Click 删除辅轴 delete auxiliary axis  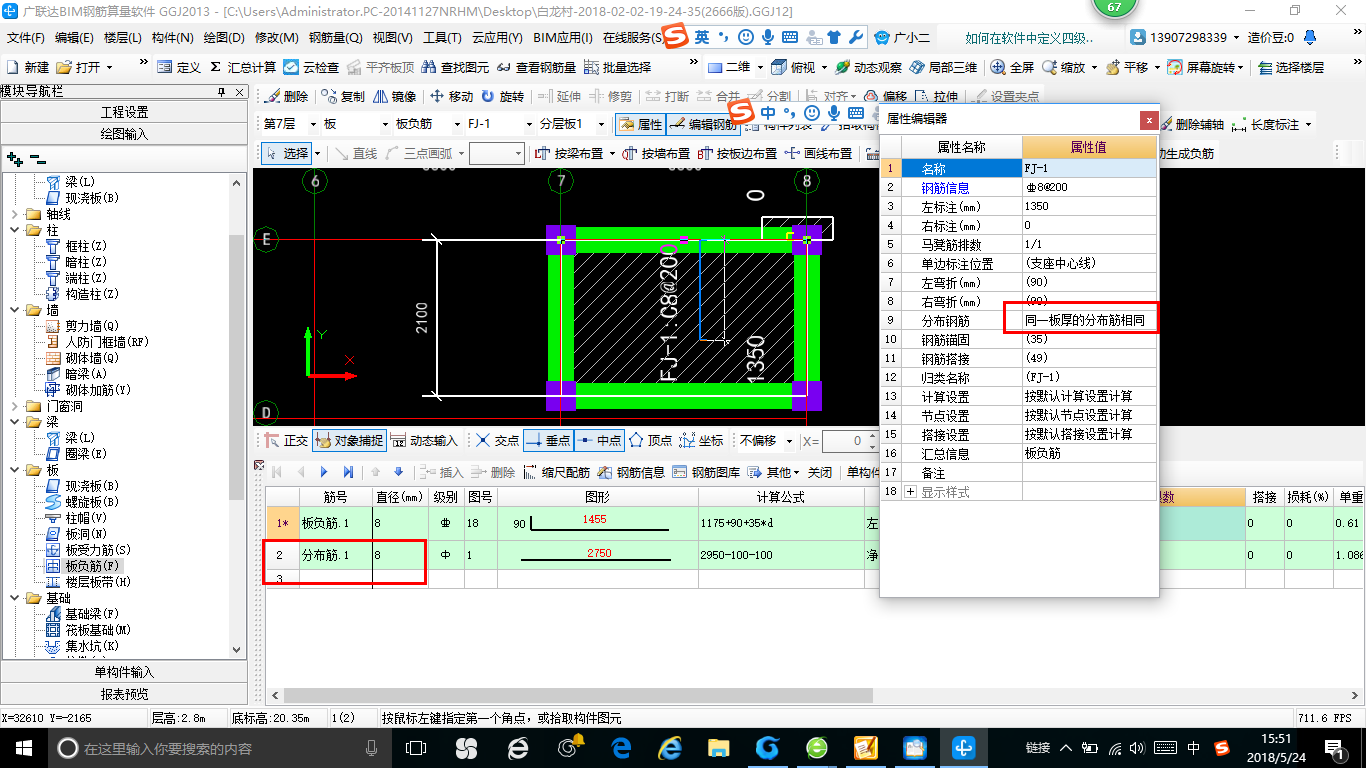[x=1192, y=125]
